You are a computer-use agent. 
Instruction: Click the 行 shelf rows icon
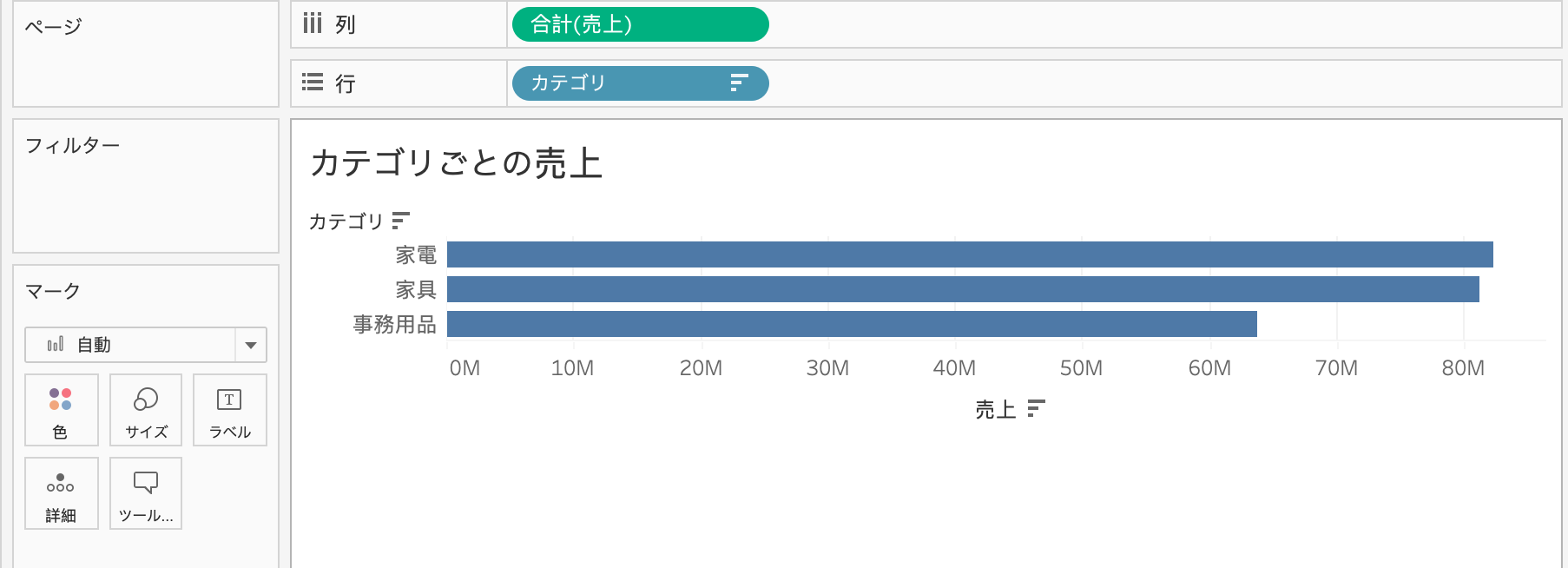pos(313,83)
